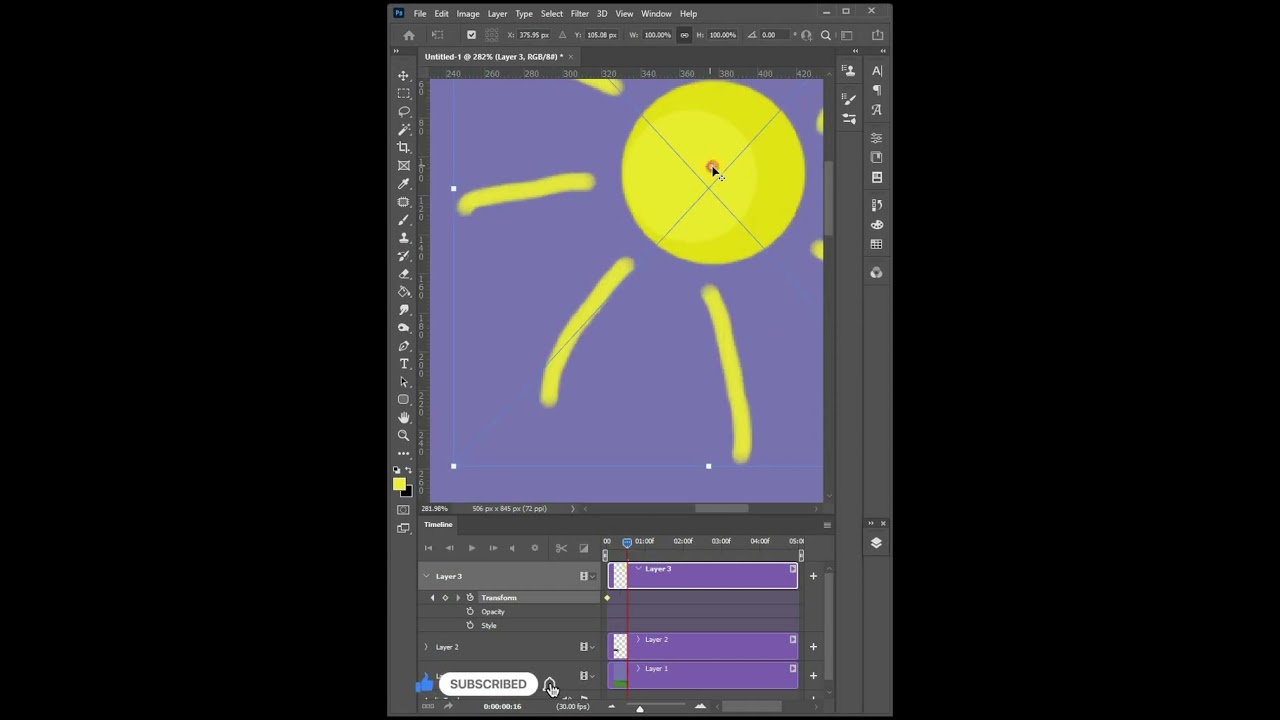The image size is (1280, 720).
Task: Open the Filter menu
Action: tap(579, 14)
